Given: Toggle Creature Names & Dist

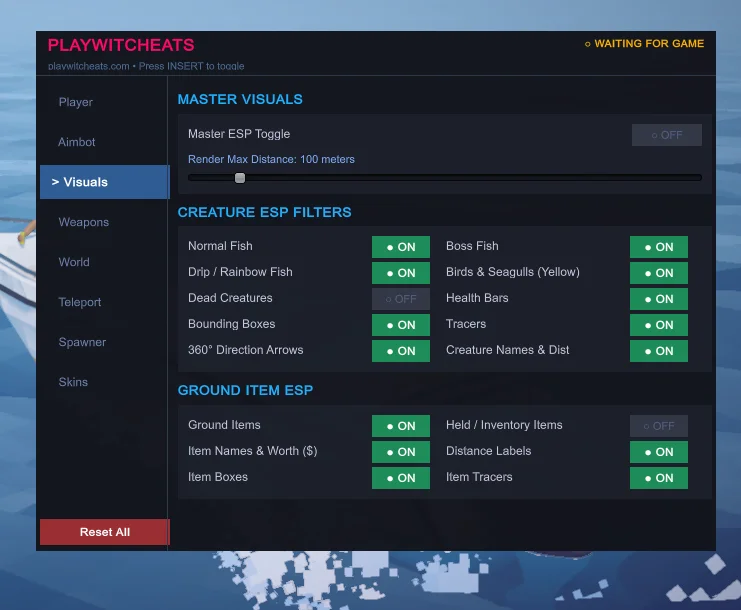Looking at the screenshot, I should coord(659,351).
